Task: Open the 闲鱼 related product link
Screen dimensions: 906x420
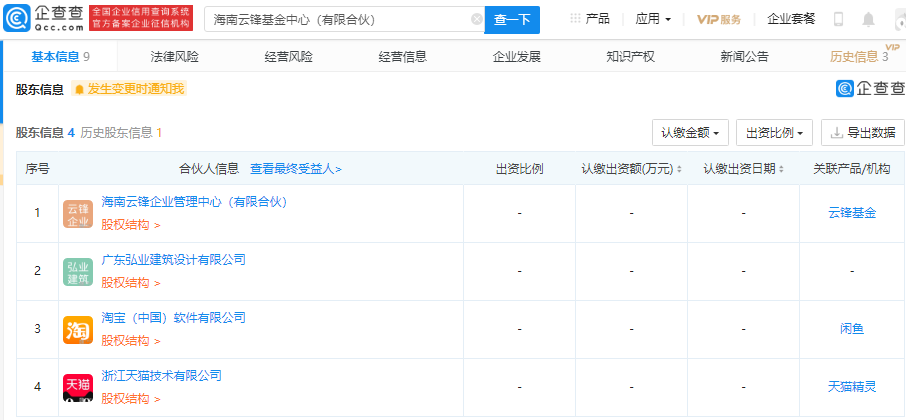Action: (852, 329)
